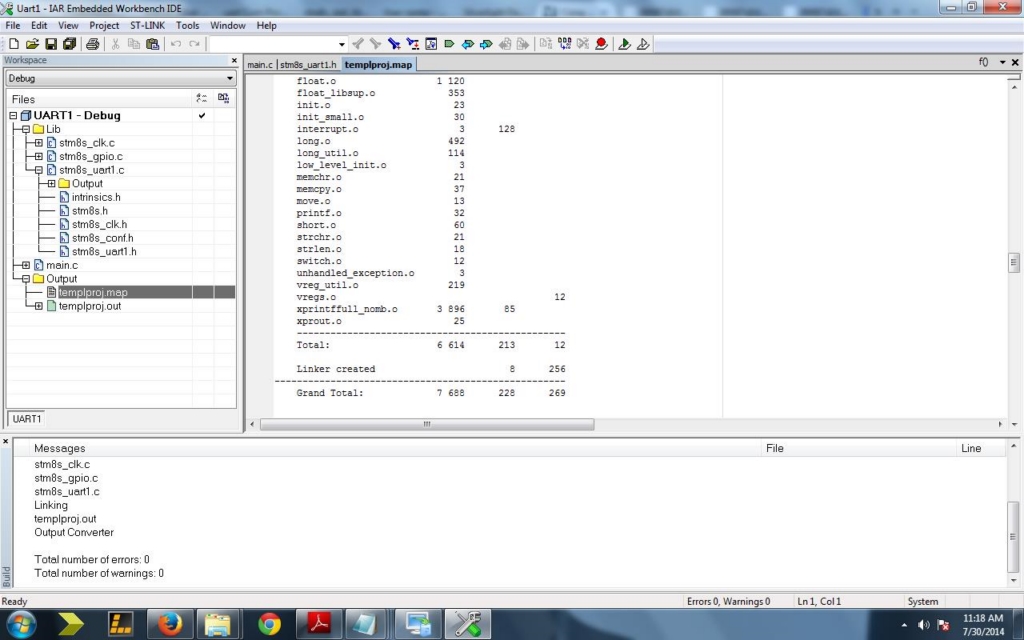Close the Workspace panel with its X
The width and height of the screenshot is (1024, 640).
click(234, 60)
